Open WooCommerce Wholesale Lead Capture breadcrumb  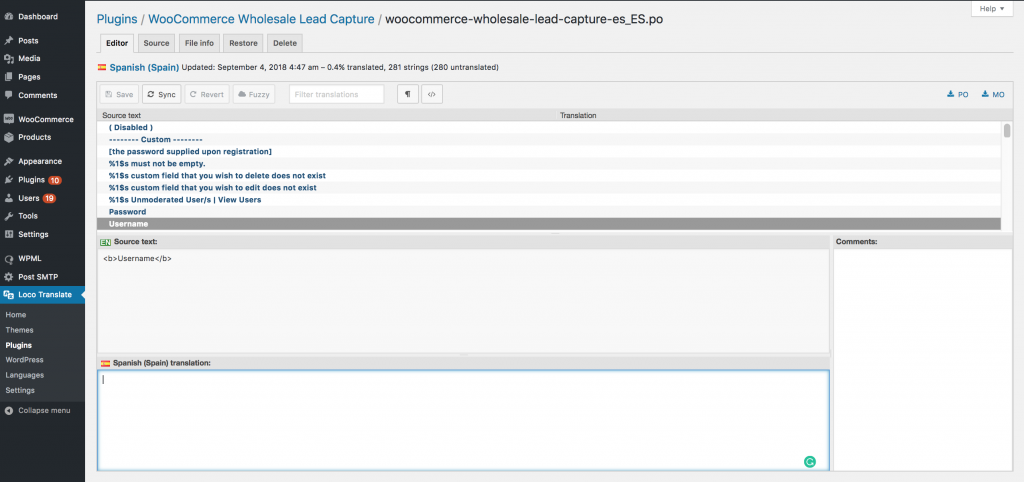261,19
